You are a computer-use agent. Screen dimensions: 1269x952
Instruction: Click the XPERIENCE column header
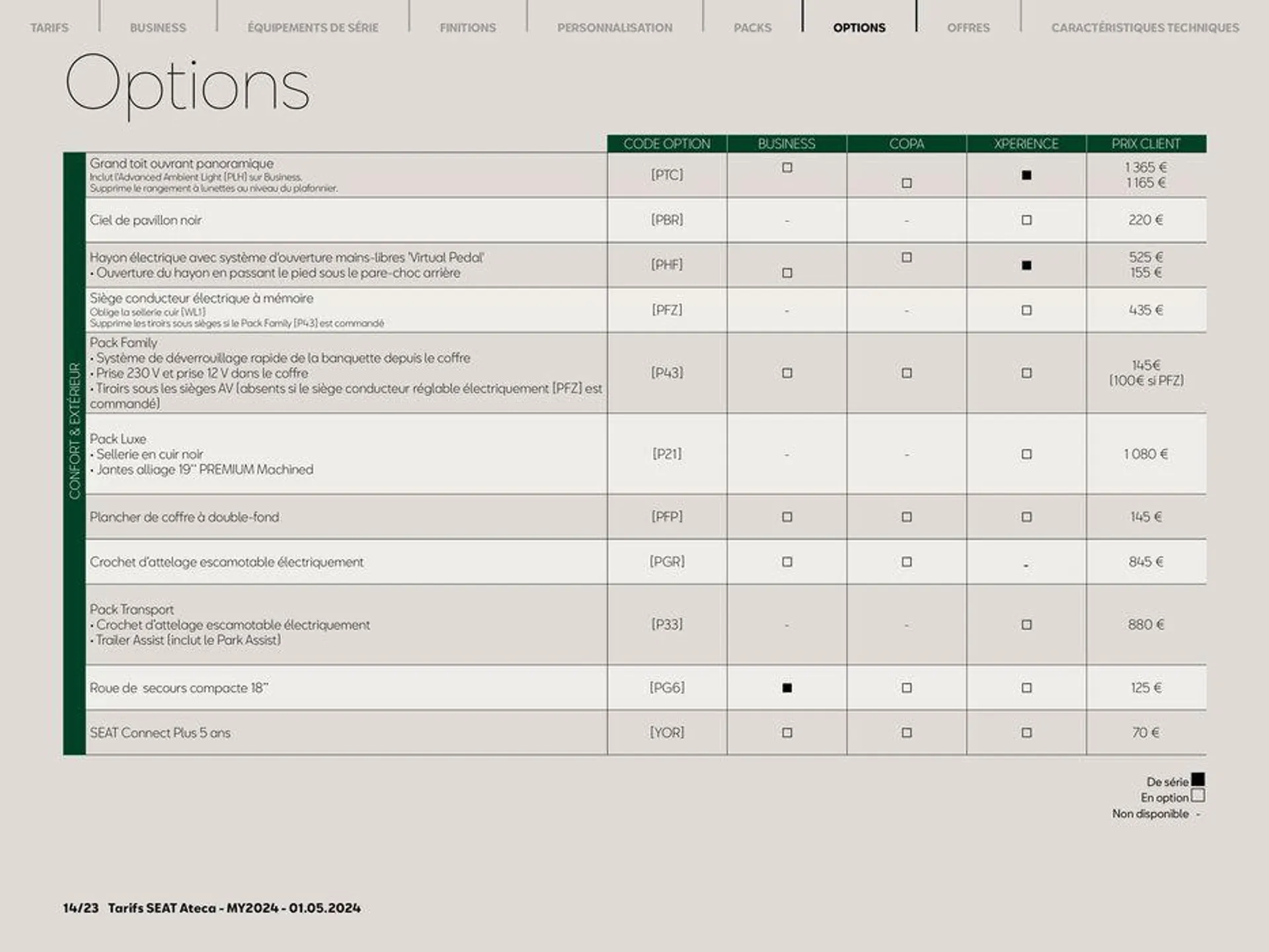[1026, 144]
